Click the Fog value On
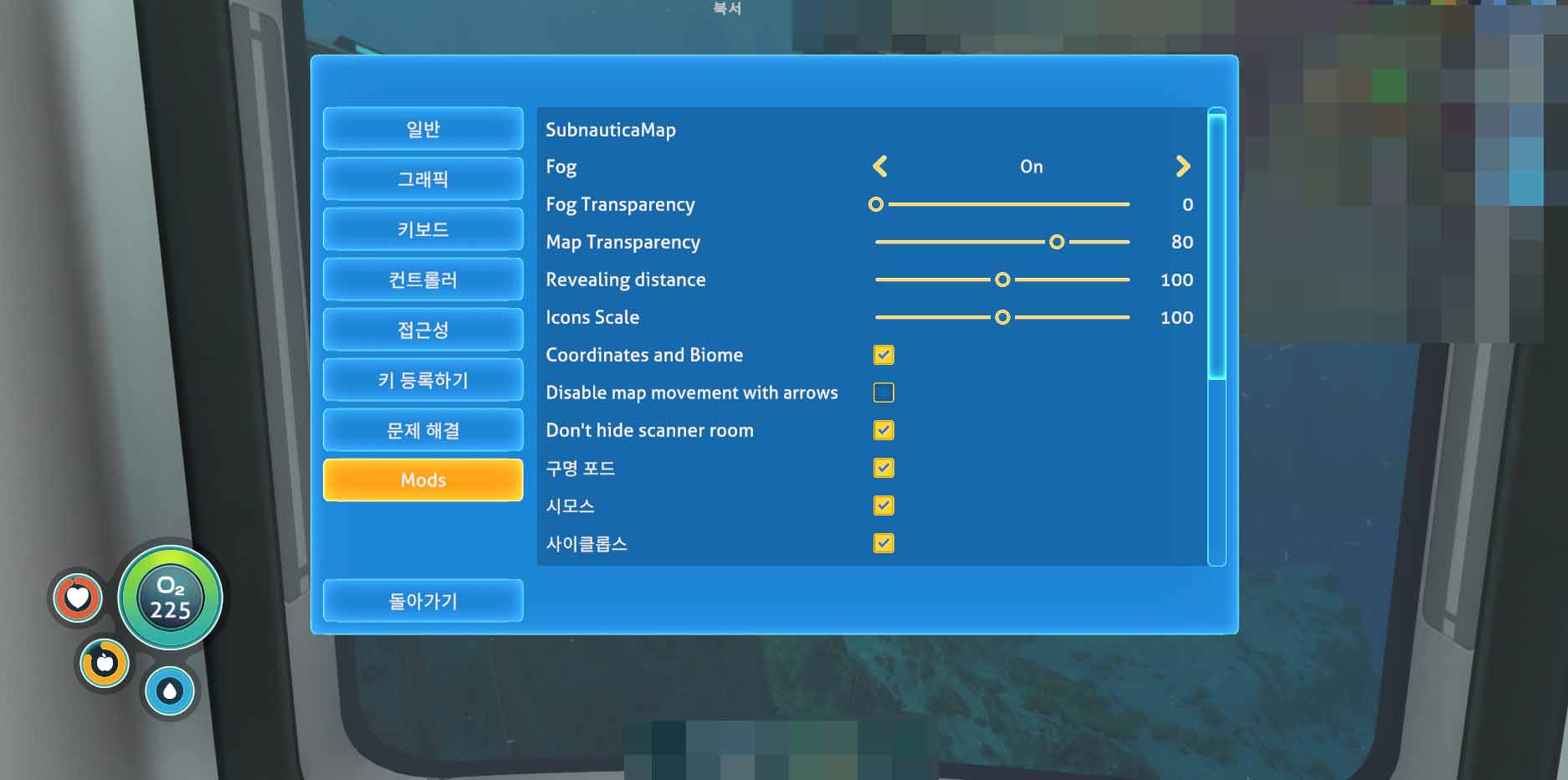 [1031, 167]
